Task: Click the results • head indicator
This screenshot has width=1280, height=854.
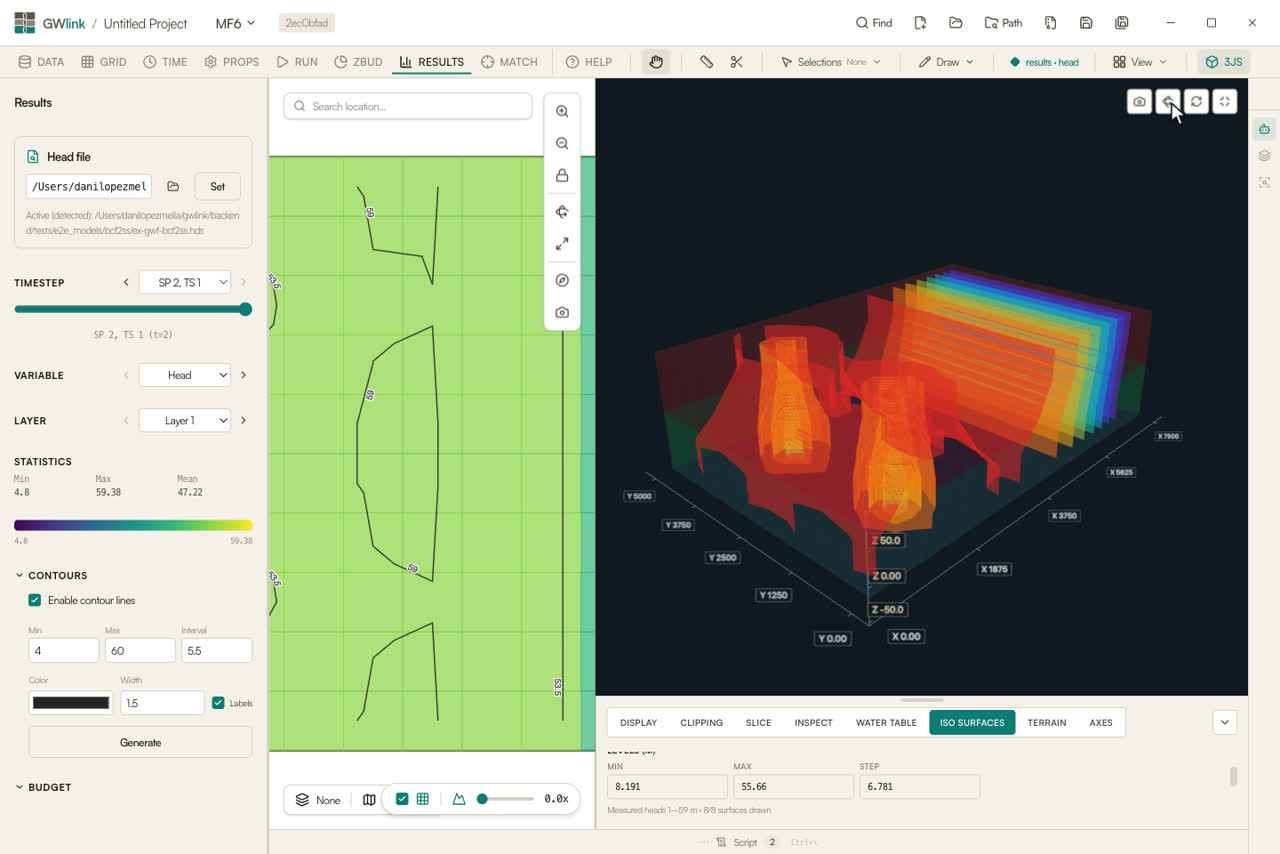Action: tap(1044, 62)
